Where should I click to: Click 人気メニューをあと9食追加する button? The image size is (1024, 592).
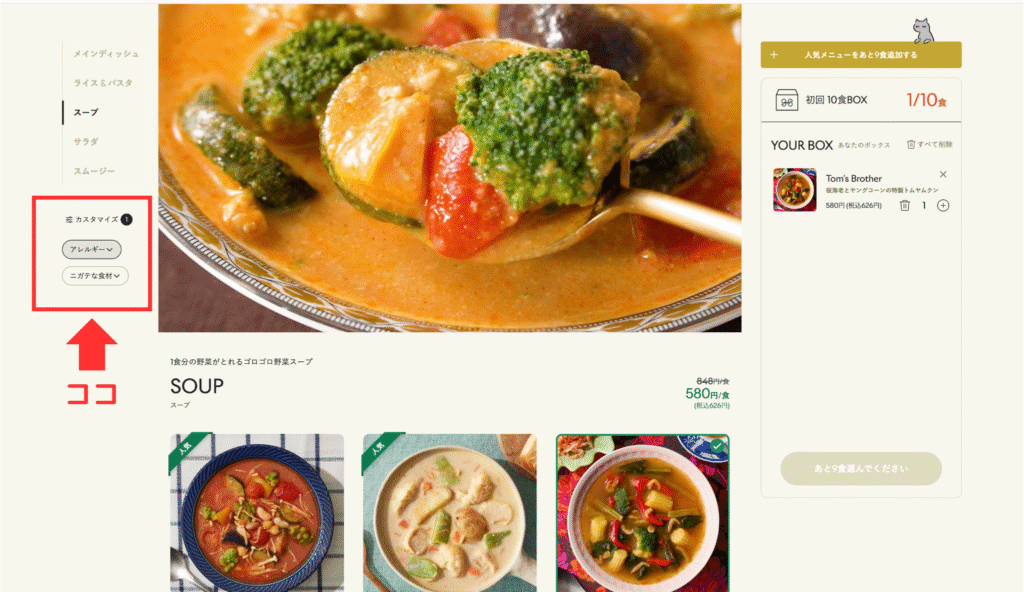[861, 55]
